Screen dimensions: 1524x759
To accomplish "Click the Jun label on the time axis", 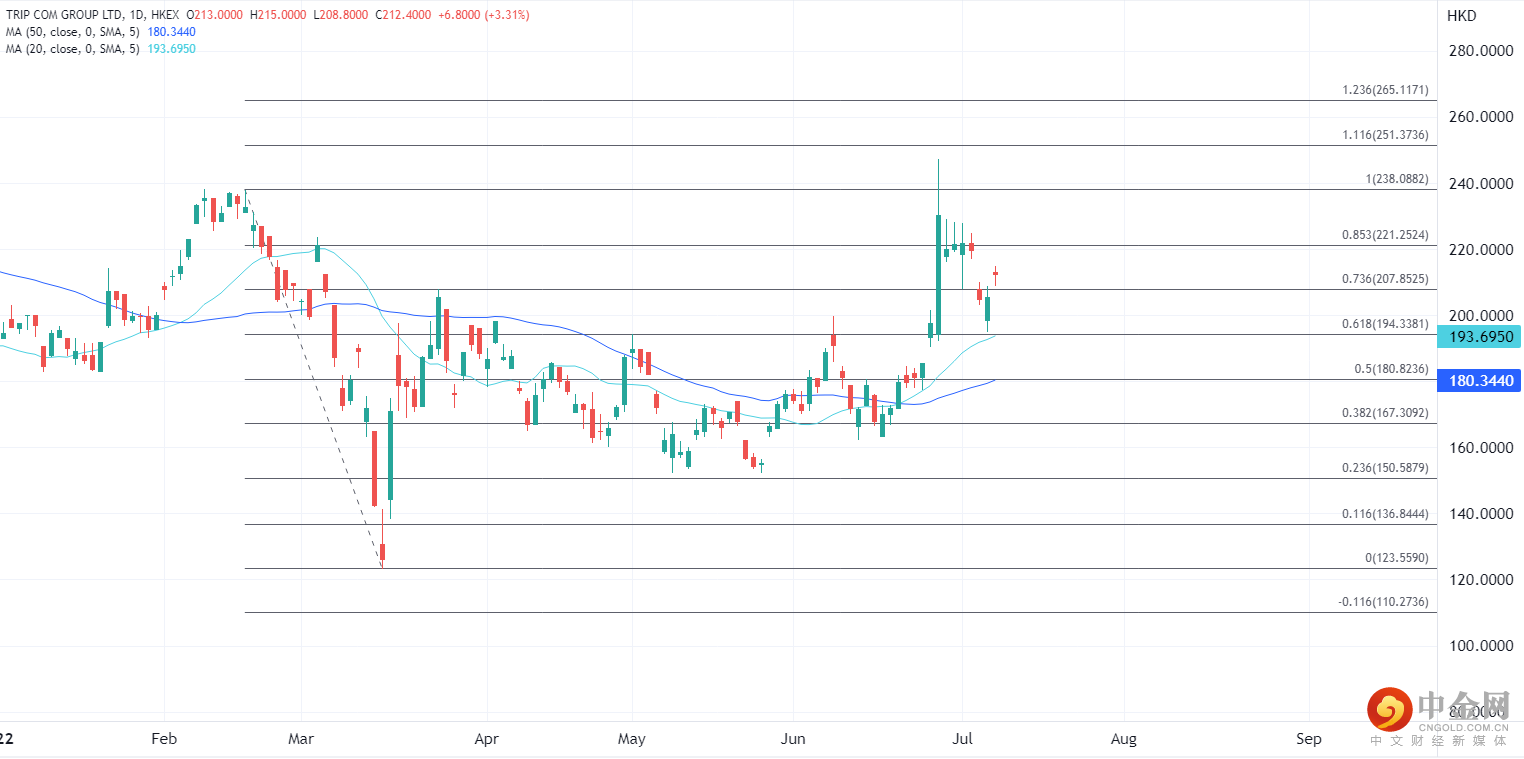I will click(x=793, y=739).
